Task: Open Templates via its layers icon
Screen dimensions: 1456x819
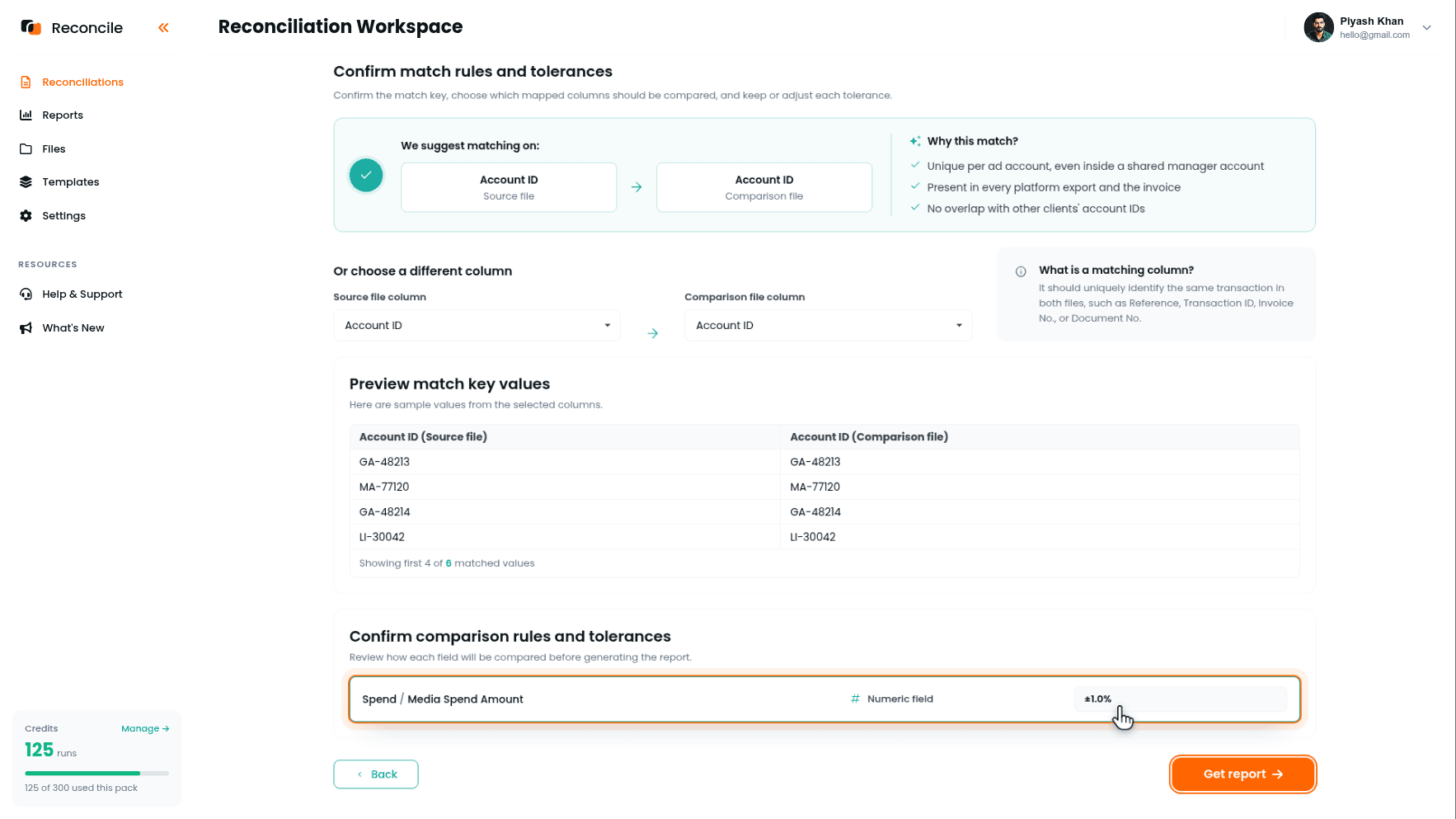Action: tap(26, 182)
